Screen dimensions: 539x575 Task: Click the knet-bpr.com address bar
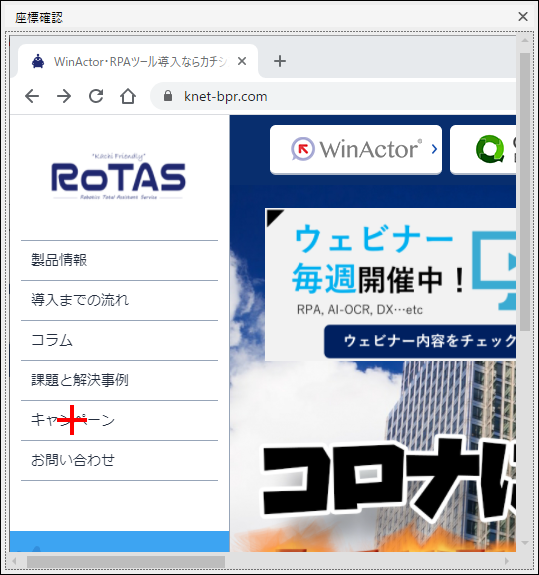(x=333, y=96)
